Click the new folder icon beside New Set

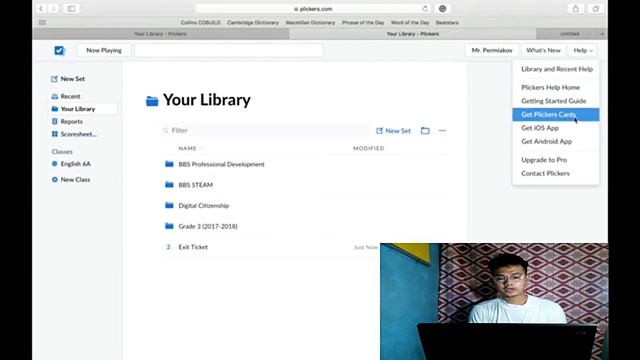425,131
